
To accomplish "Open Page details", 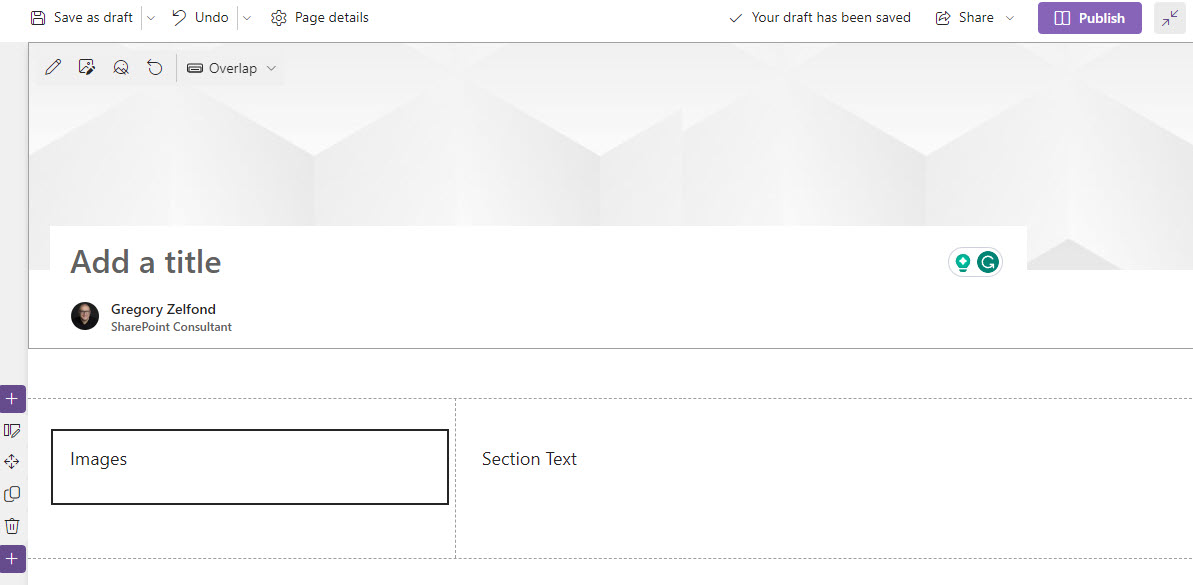I will (320, 17).
